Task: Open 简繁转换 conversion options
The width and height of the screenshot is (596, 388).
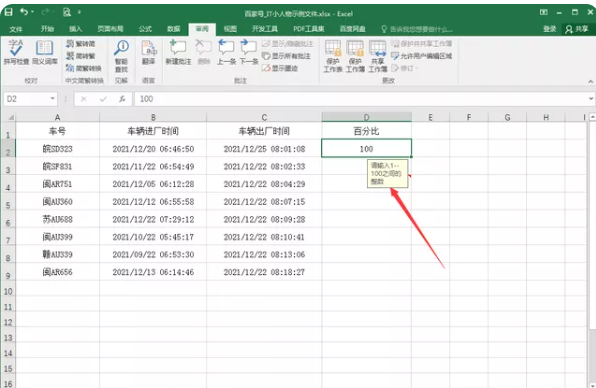Action: (84, 68)
